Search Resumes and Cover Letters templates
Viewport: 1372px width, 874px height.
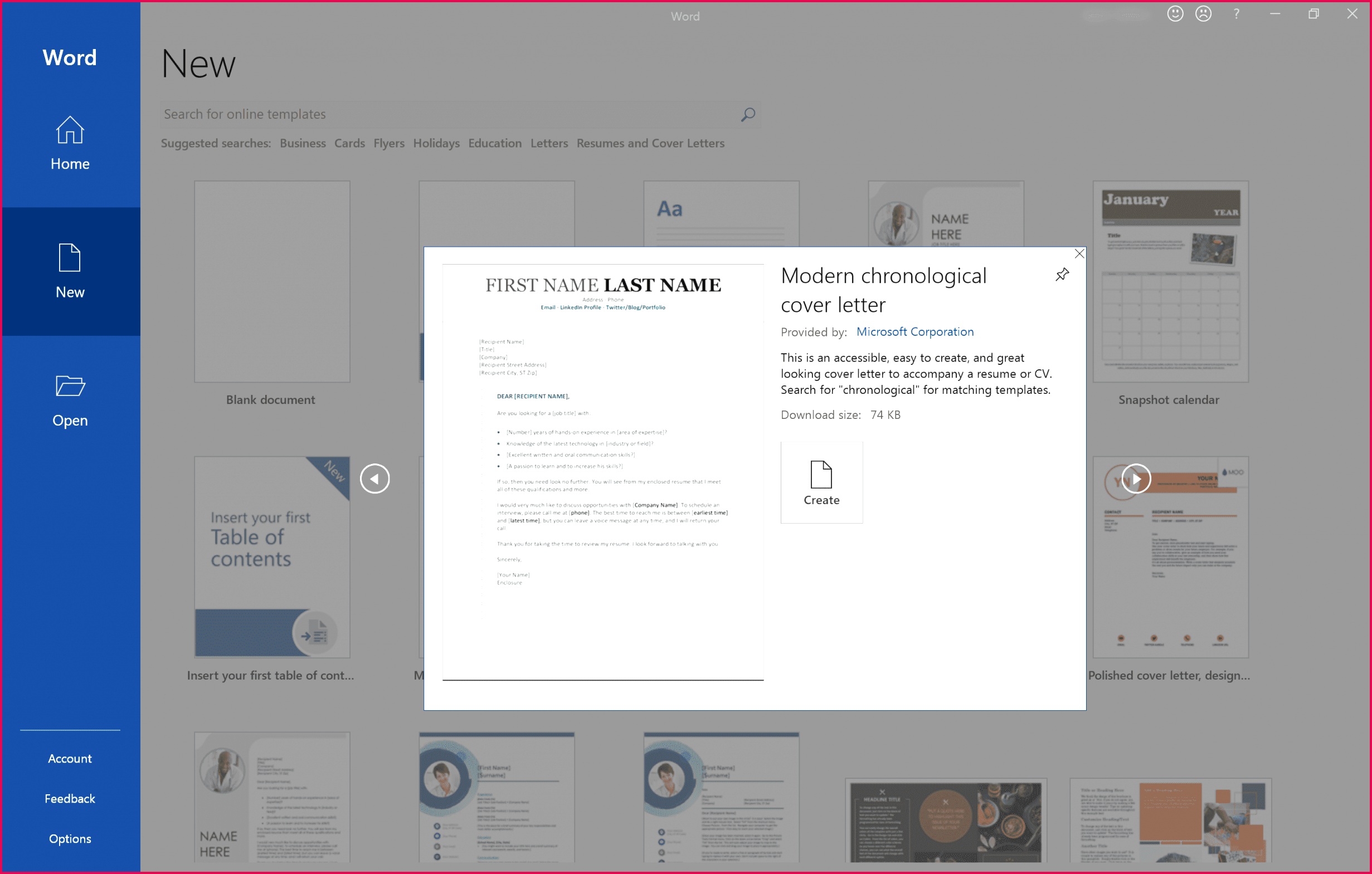[x=650, y=144]
